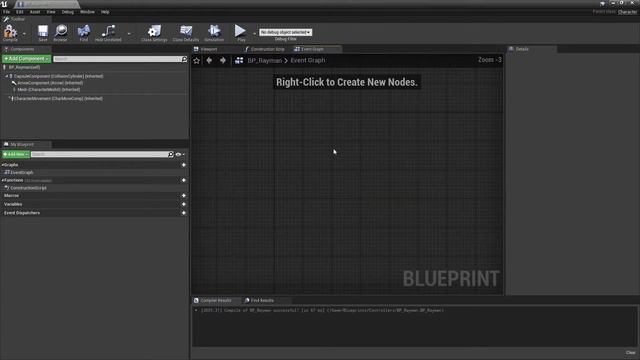Collapse the CapsuleComponent tree node
The height and width of the screenshot is (360, 640).
7,76
